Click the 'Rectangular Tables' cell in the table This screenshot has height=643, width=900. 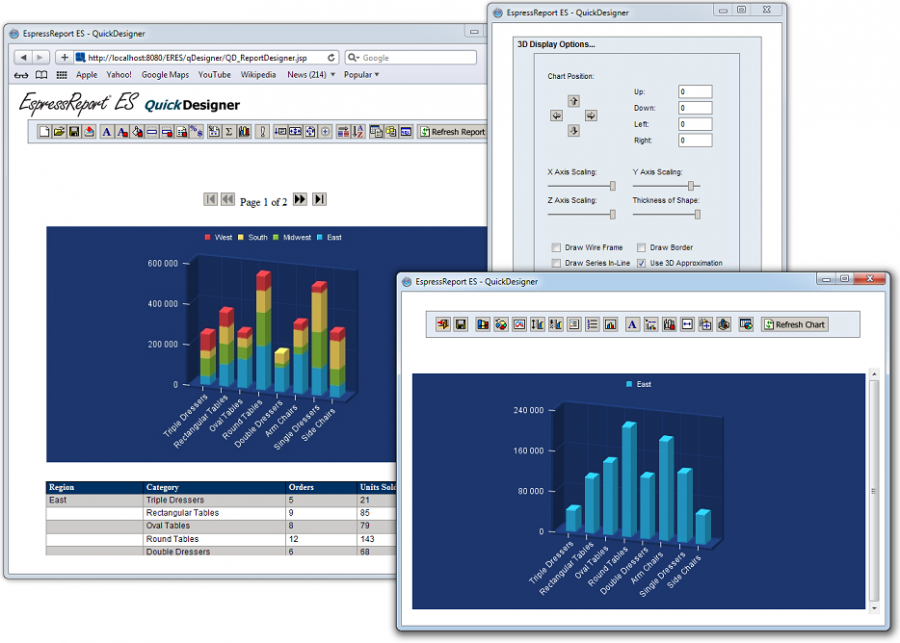[x=215, y=513]
